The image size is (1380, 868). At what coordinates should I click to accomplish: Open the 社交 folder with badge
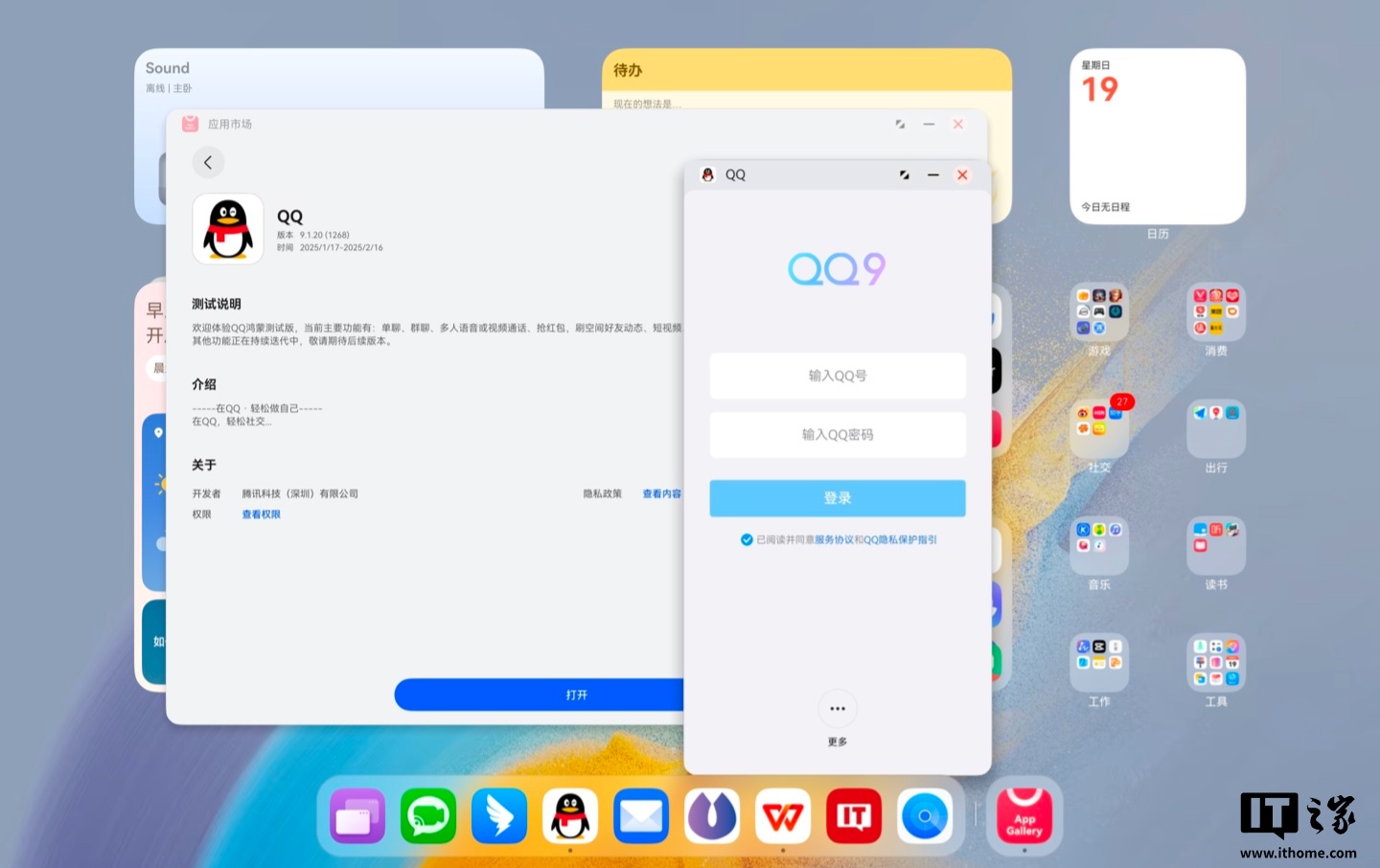coord(1099,429)
